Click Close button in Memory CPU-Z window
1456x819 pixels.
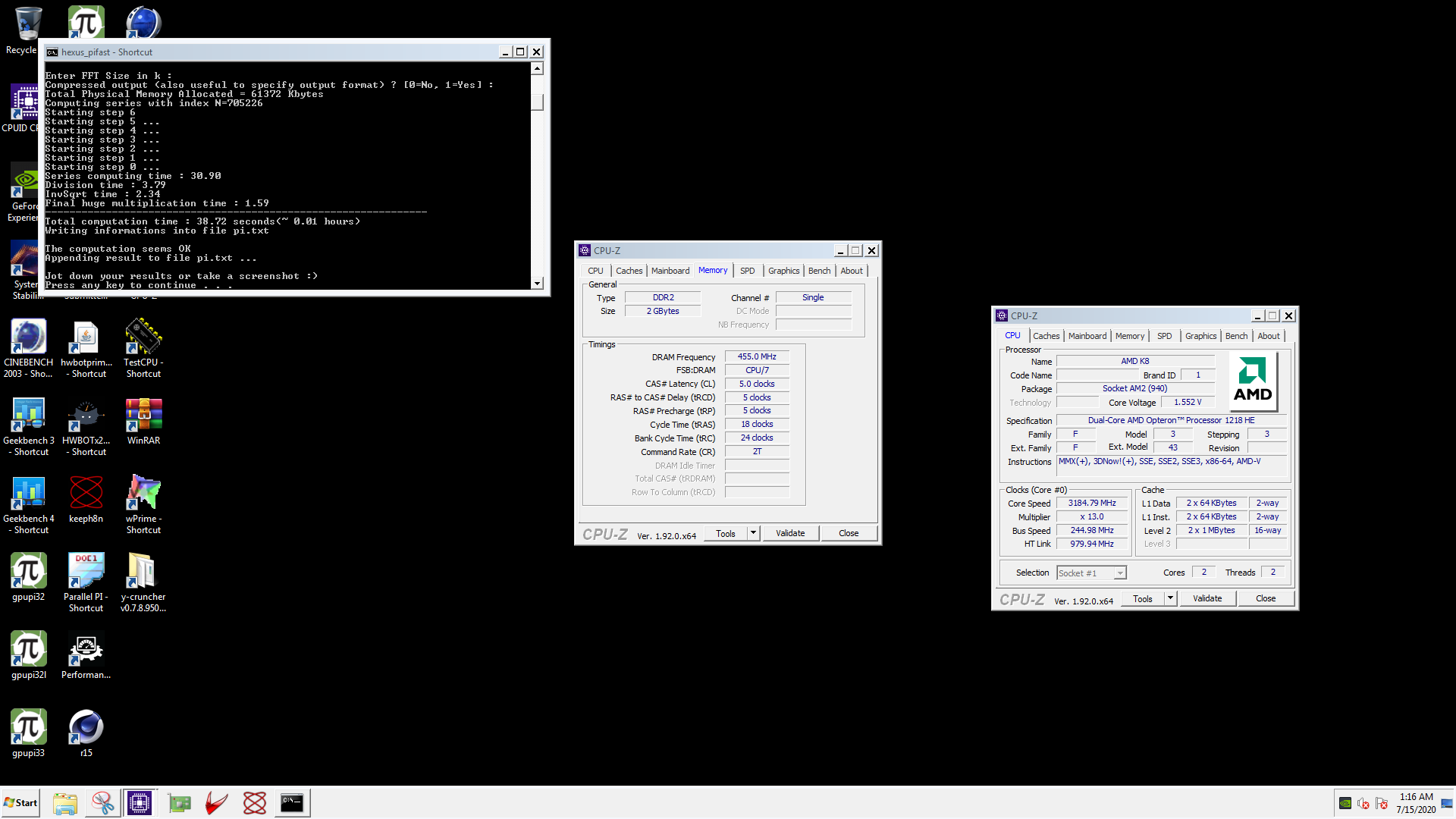pyautogui.click(x=849, y=534)
